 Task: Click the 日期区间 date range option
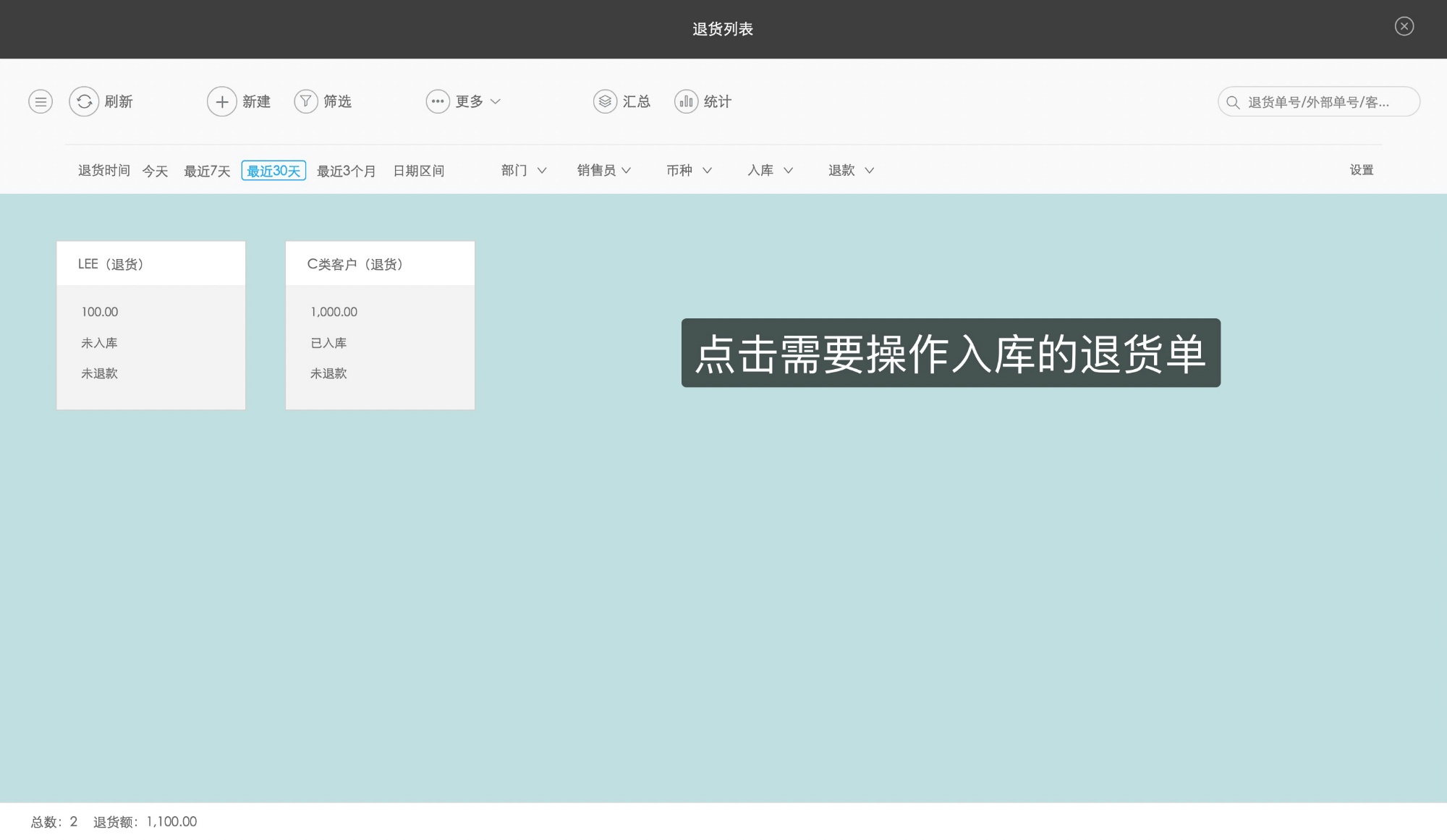[418, 170]
